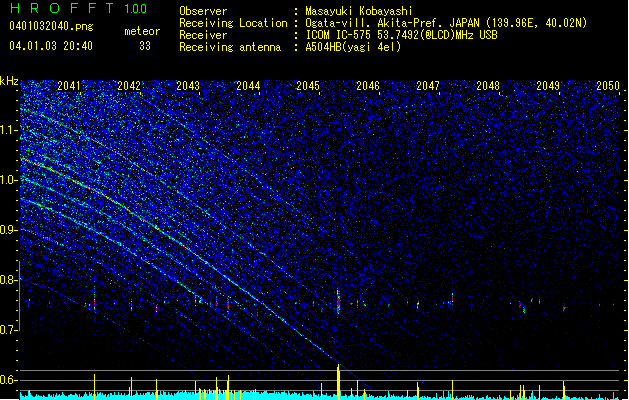Click the 2048 time marker

click(x=488, y=85)
